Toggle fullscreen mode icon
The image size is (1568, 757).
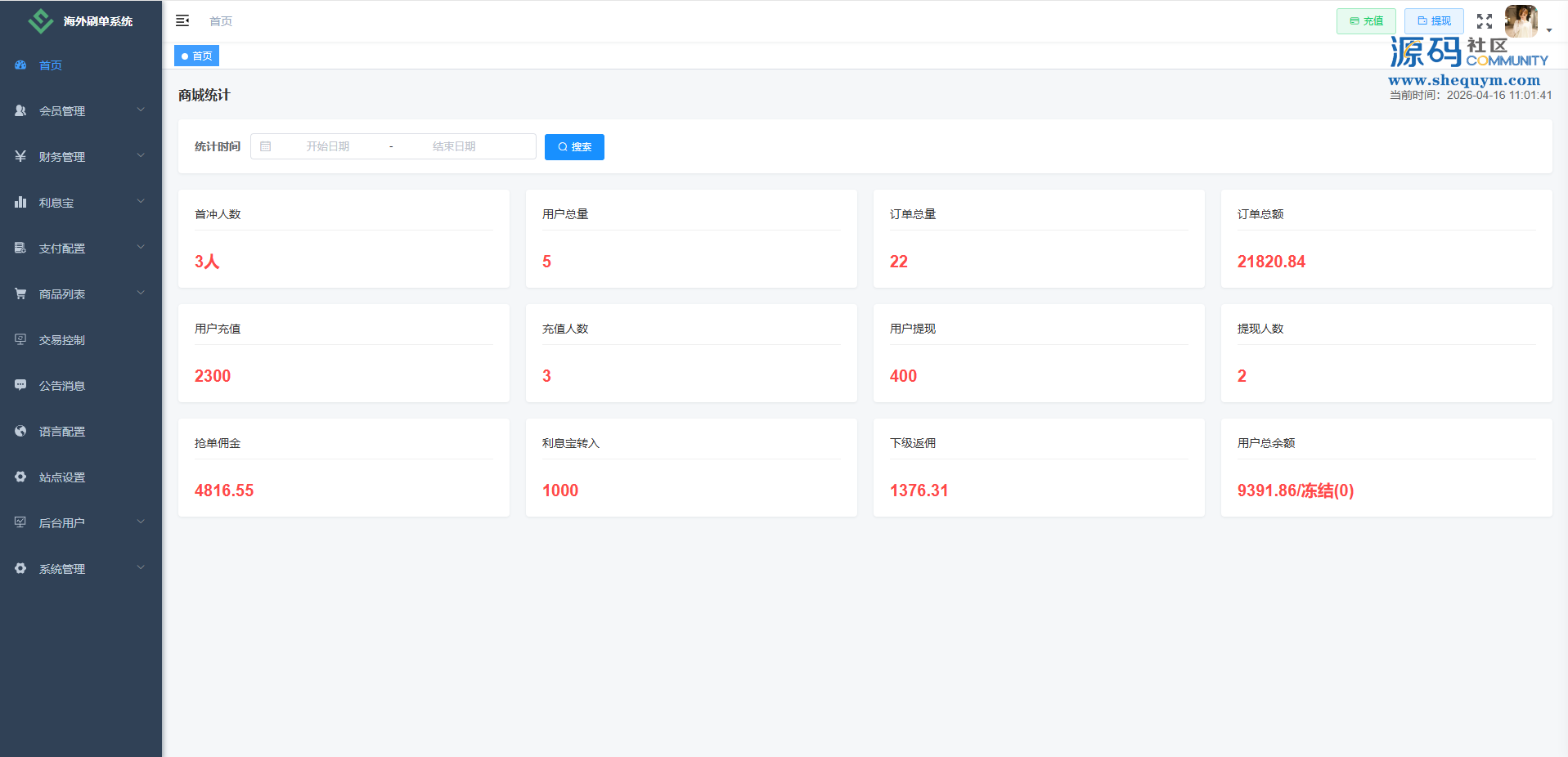(1484, 21)
